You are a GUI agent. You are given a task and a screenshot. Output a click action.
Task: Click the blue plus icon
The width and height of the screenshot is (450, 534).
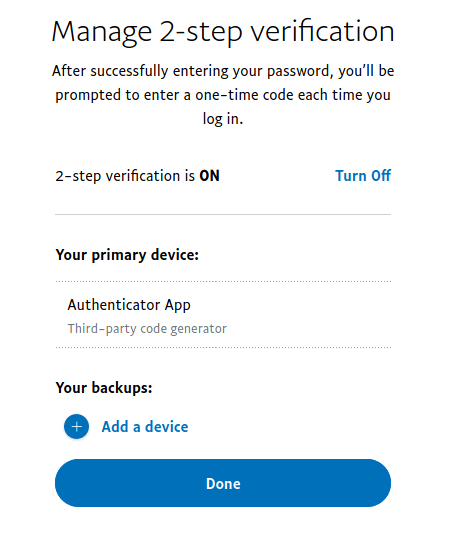tap(76, 426)
